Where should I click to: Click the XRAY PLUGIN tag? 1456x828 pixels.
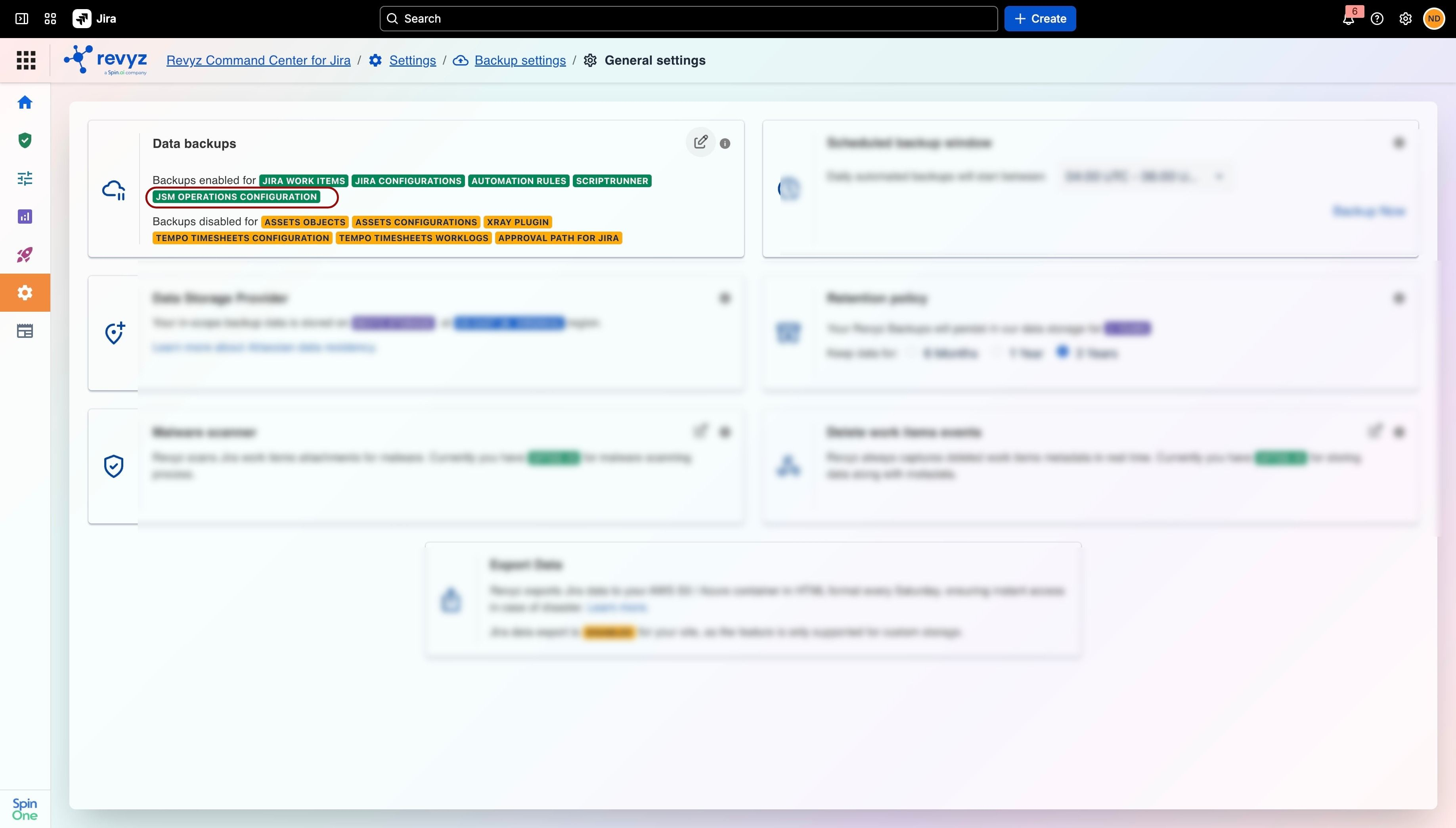(518, 222)
